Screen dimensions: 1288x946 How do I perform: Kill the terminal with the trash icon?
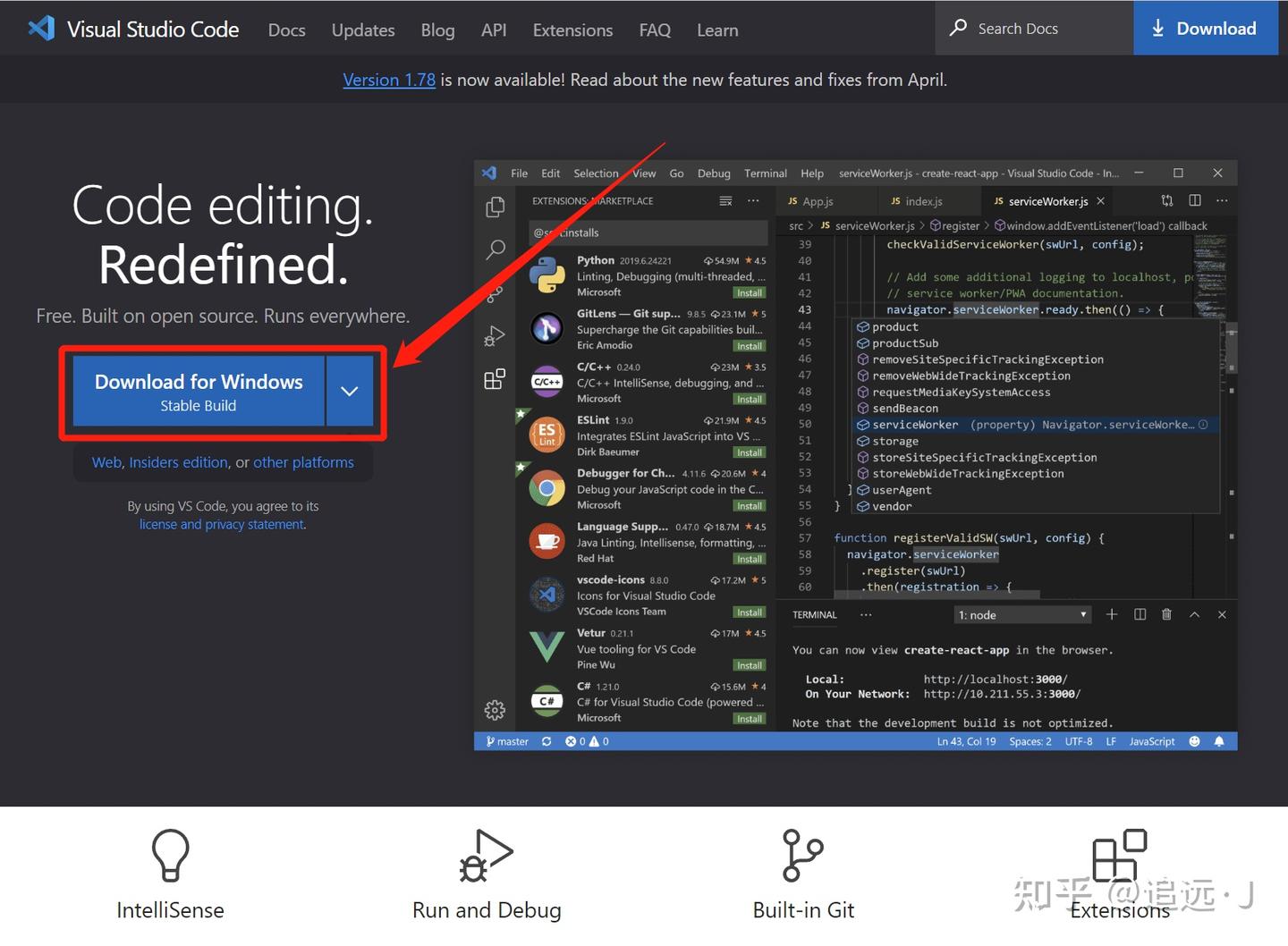pyautogui.click(x=1166, y=614)
